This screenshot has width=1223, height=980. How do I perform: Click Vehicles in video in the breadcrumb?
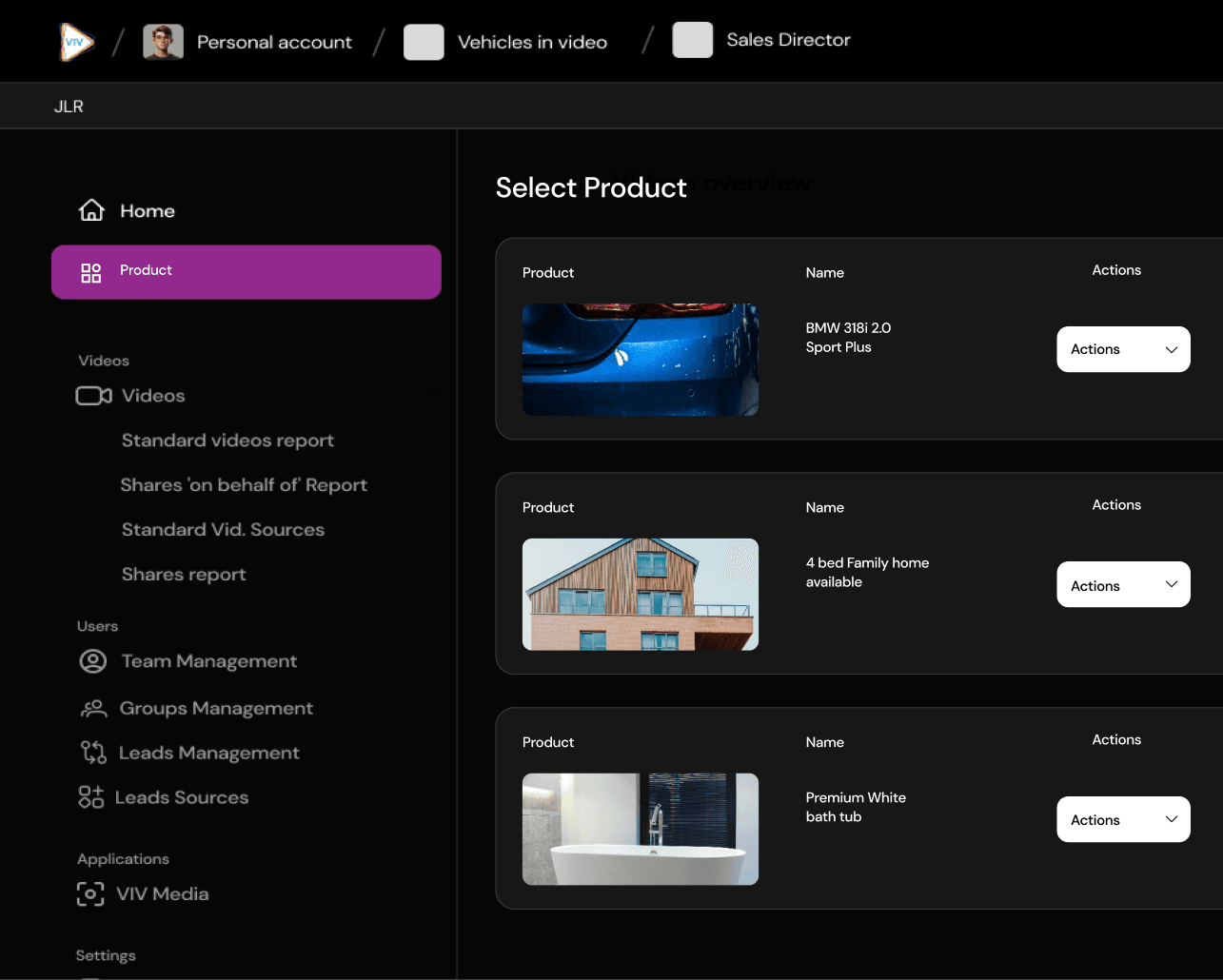[x=532, y=42]
